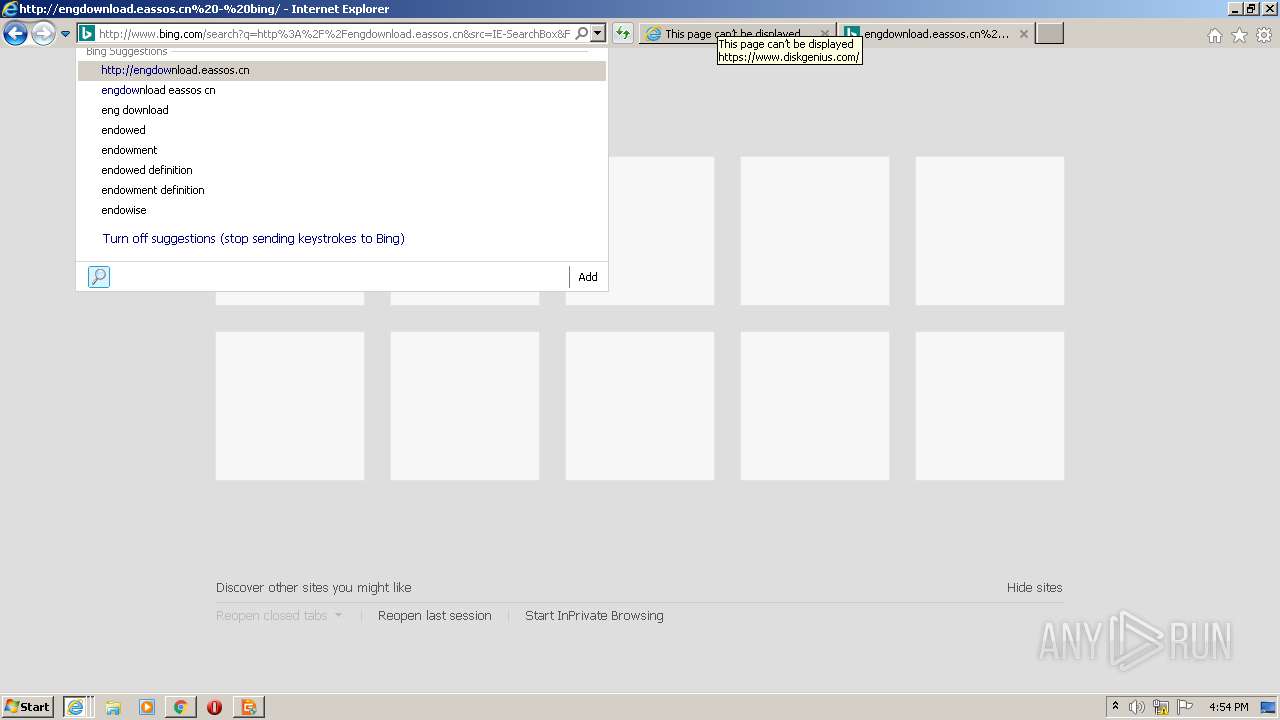Screen dimensions: 1280x720
Task: Choose the 'endowment' suggestion
Action: pyautogui.click(x=342, y=150)
